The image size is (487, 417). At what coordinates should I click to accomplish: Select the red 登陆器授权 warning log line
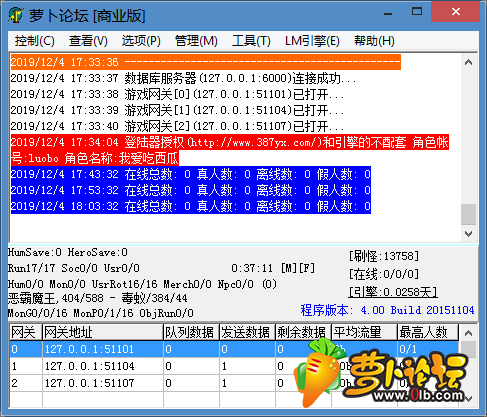pyautogui.click(x=230, y=150)
